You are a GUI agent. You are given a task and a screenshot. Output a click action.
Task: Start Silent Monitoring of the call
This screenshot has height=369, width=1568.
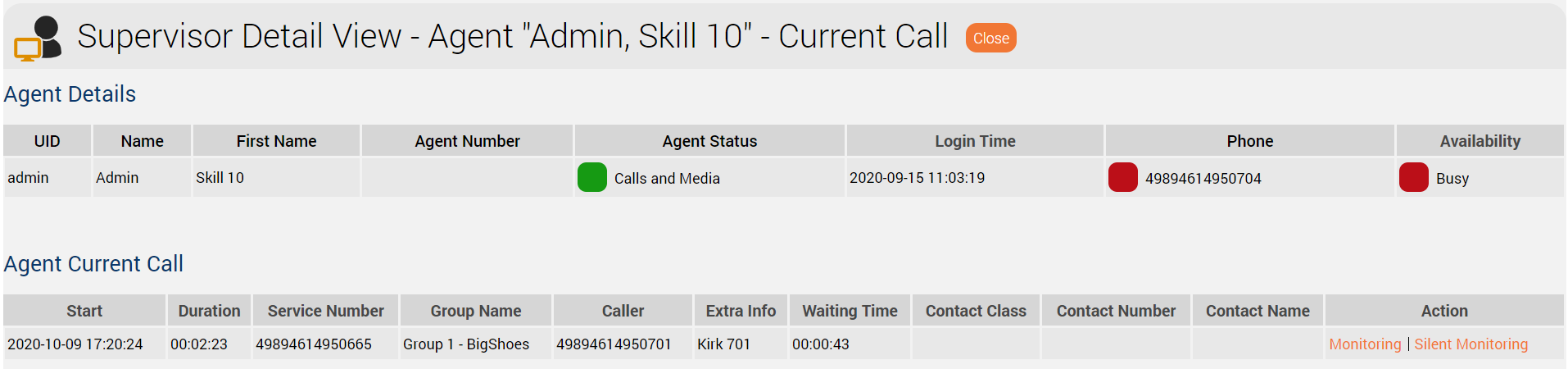click(1471, 344)
